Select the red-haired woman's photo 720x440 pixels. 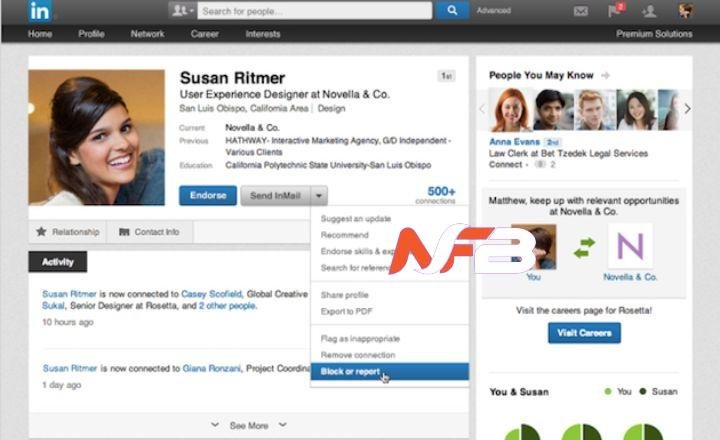pos(511,109)
